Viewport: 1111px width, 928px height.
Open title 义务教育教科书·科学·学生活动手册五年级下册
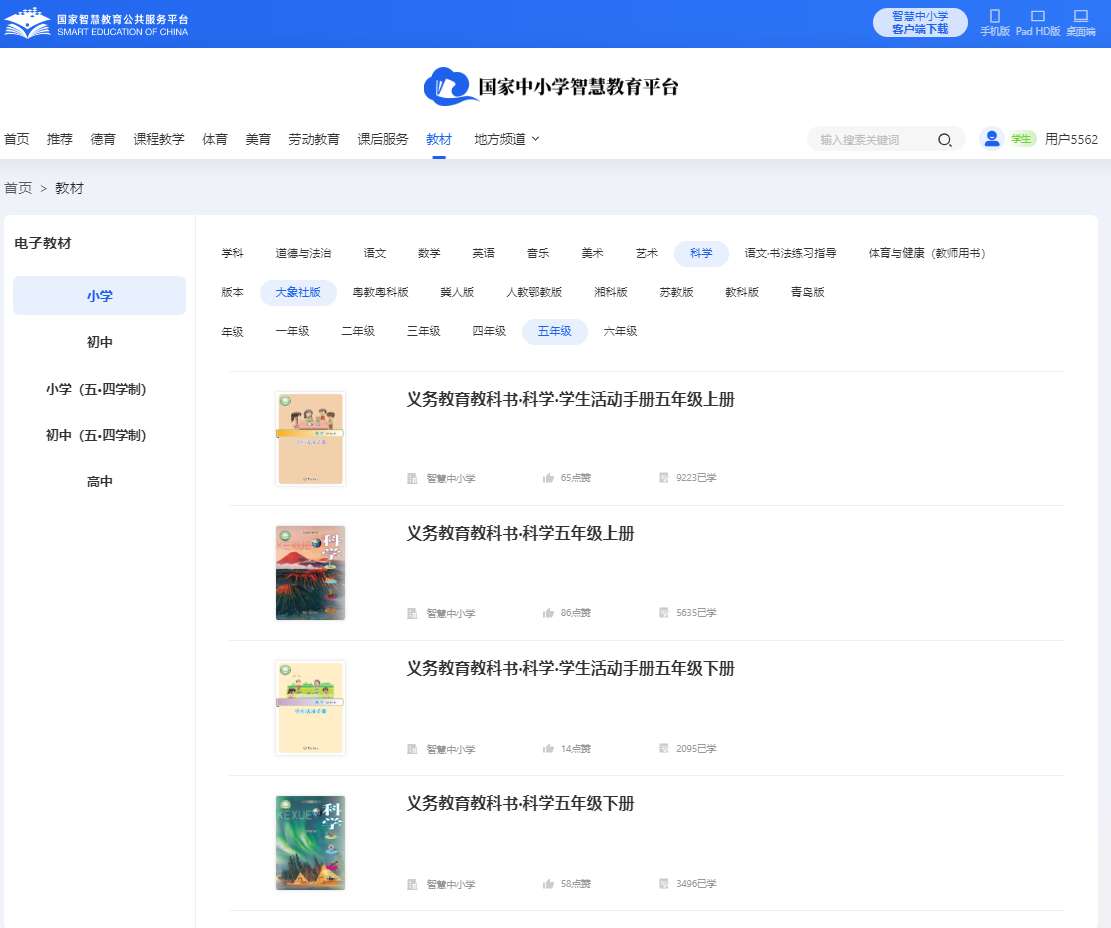[x=570, y=669]
